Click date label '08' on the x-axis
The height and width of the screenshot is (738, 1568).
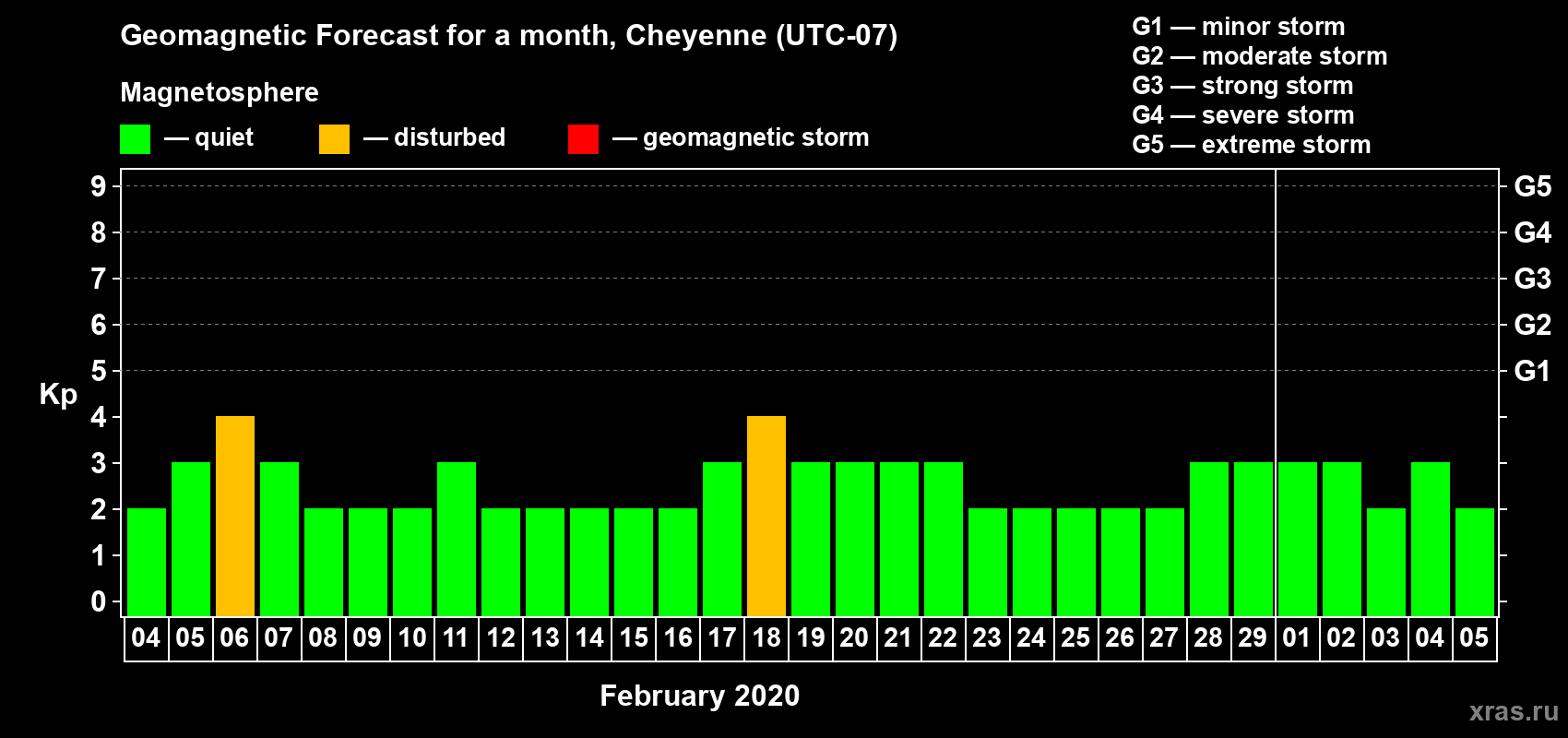[x=324, y=638]
